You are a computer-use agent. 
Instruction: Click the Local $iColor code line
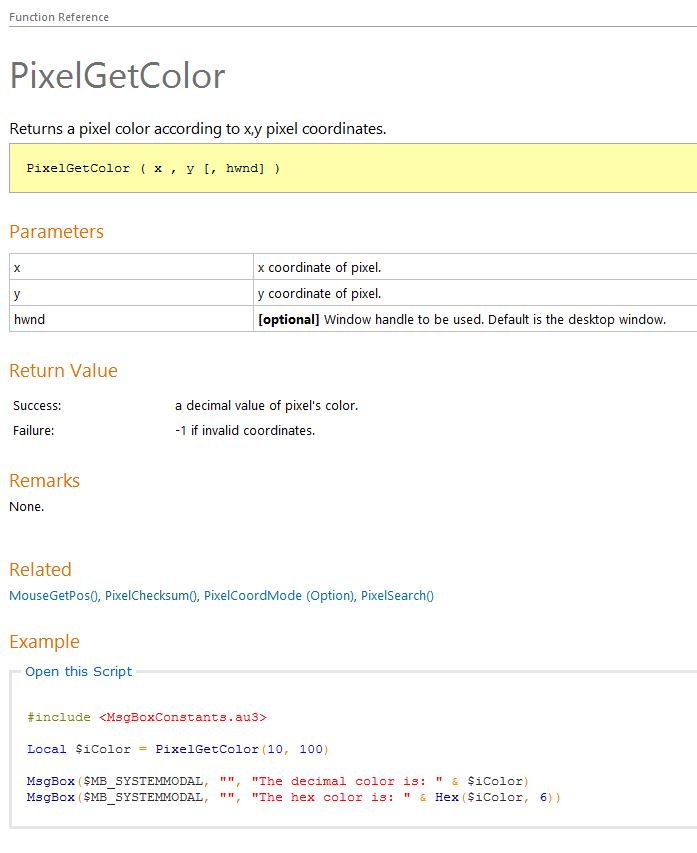click(x=177, y=749)
